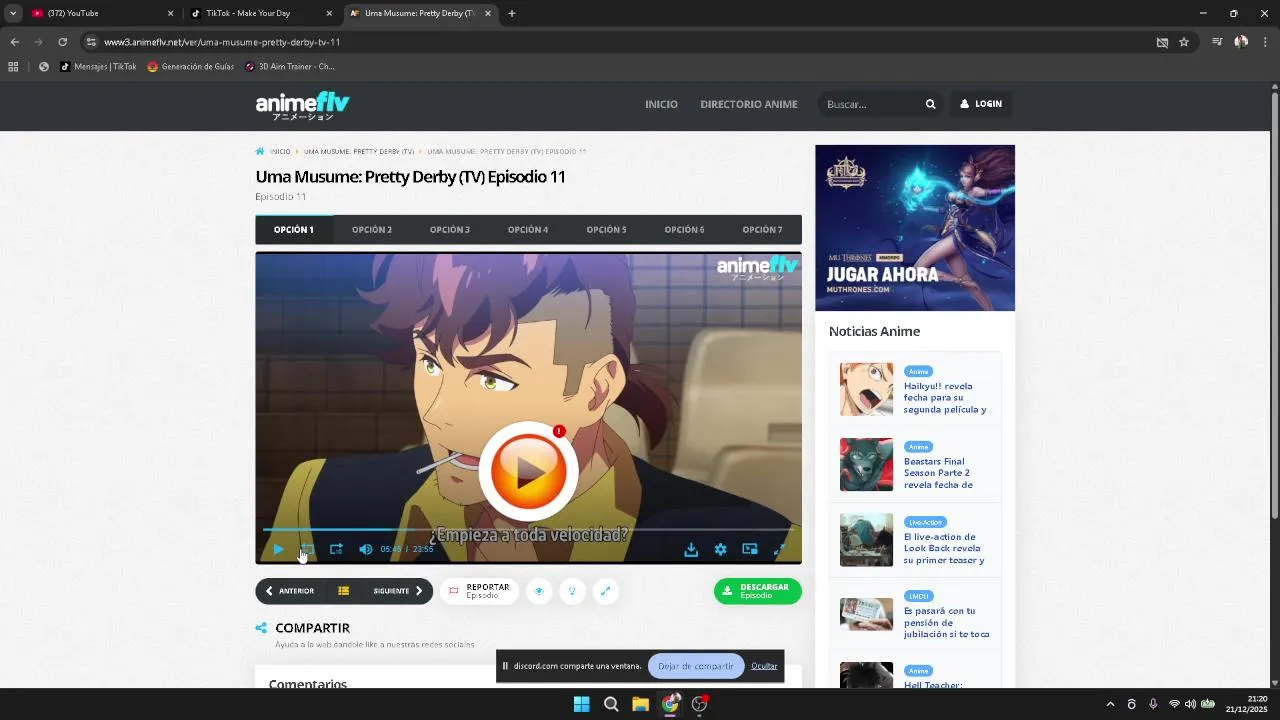Open Directorio Anime nav link
The height and width of the screenshot is (720, 1280).
(x=749, y=104)
